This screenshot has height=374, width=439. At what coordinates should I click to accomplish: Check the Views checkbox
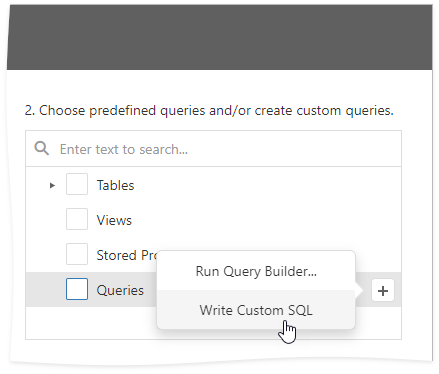(x=77, y=219)
